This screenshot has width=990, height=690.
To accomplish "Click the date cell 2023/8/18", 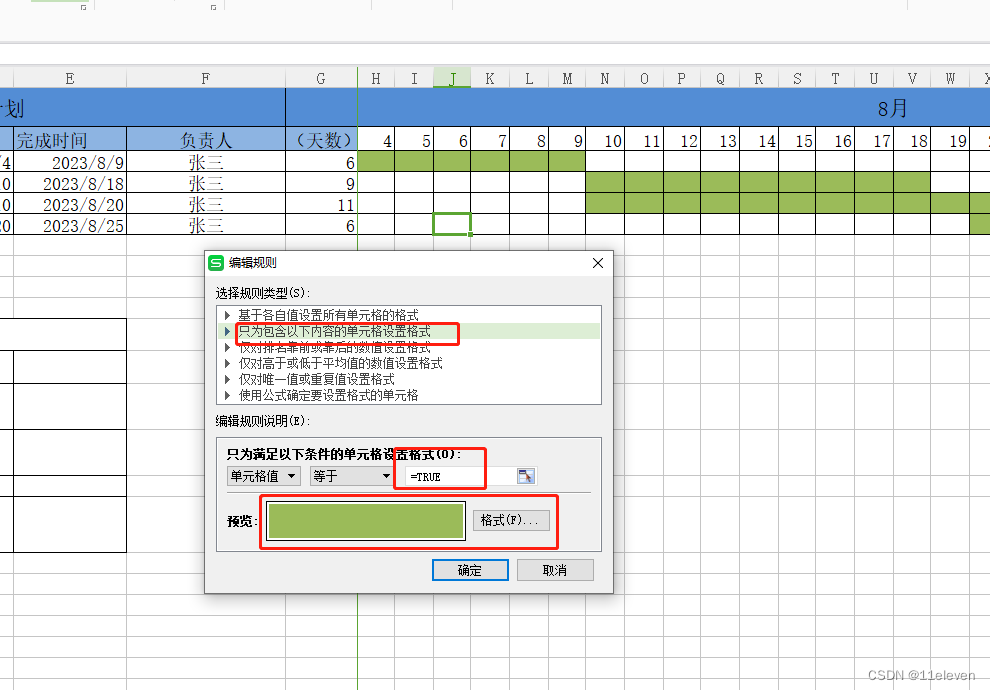I will 70,183.
